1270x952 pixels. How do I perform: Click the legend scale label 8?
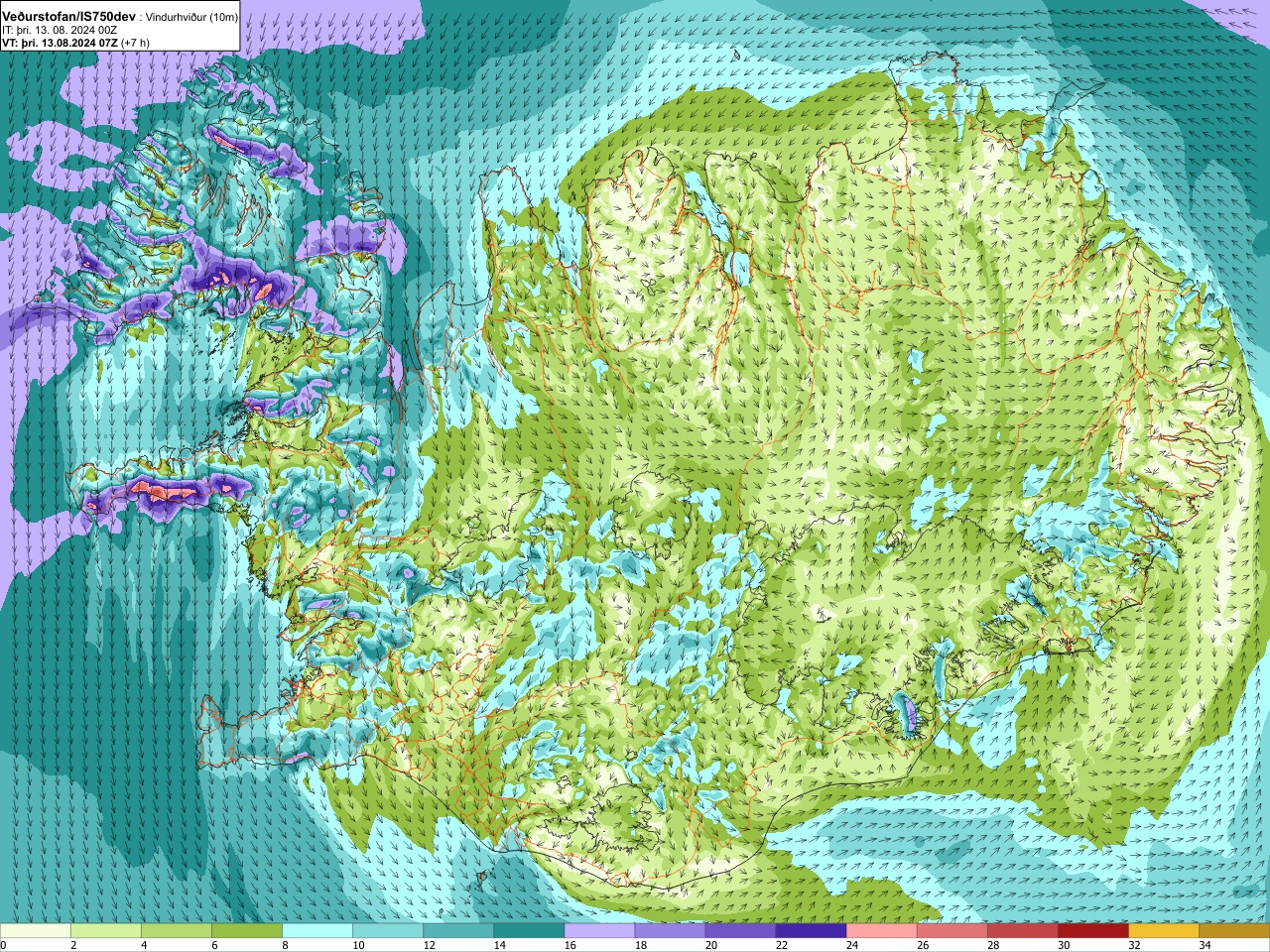(x=285, y=945)
